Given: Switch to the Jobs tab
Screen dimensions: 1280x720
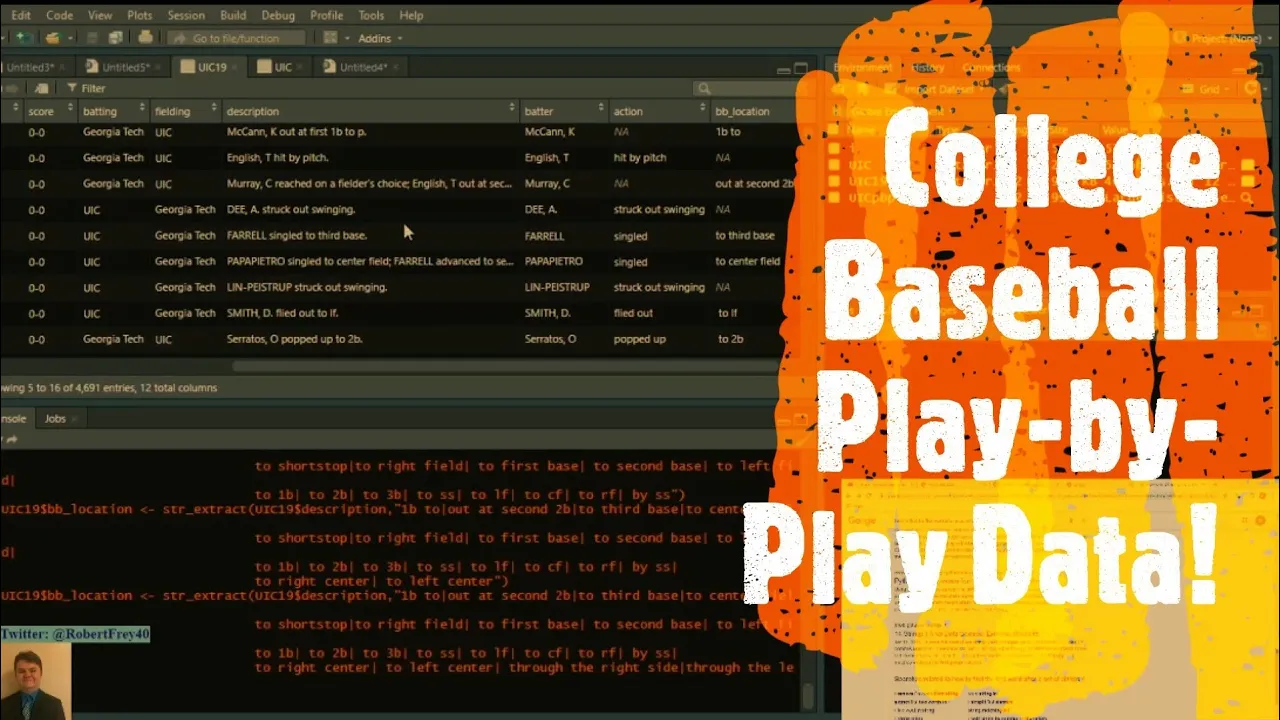Looking at the screenshot, I should coord(55,418).
